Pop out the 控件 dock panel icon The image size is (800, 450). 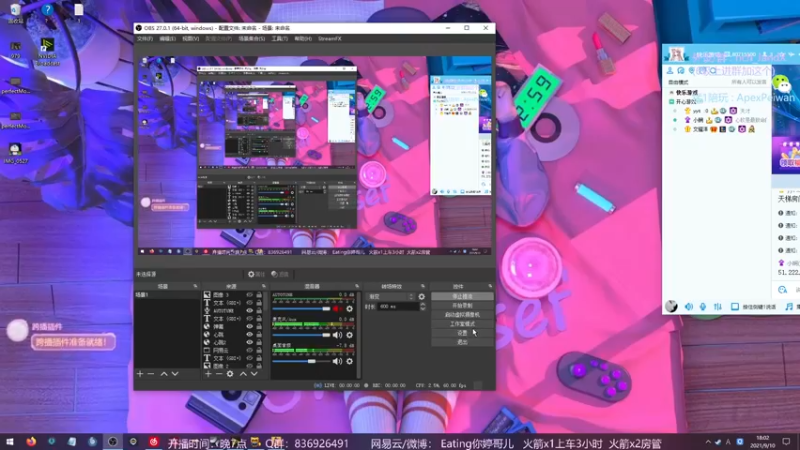pyautogui.click(x=490, y=286)
